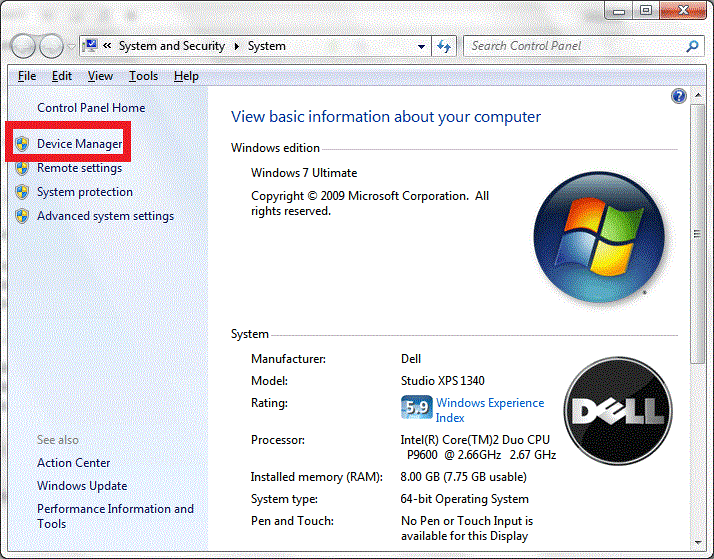Click the search magnifier icon
The height and width of the screenshot is (559, 714).
[x=692, y=46]
